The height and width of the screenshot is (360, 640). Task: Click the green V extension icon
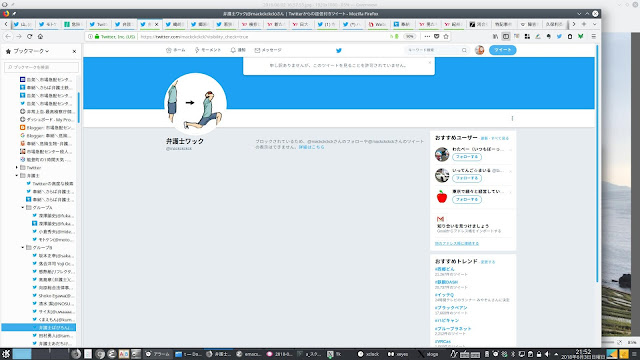pyautogui.click(x=580, y=36)
